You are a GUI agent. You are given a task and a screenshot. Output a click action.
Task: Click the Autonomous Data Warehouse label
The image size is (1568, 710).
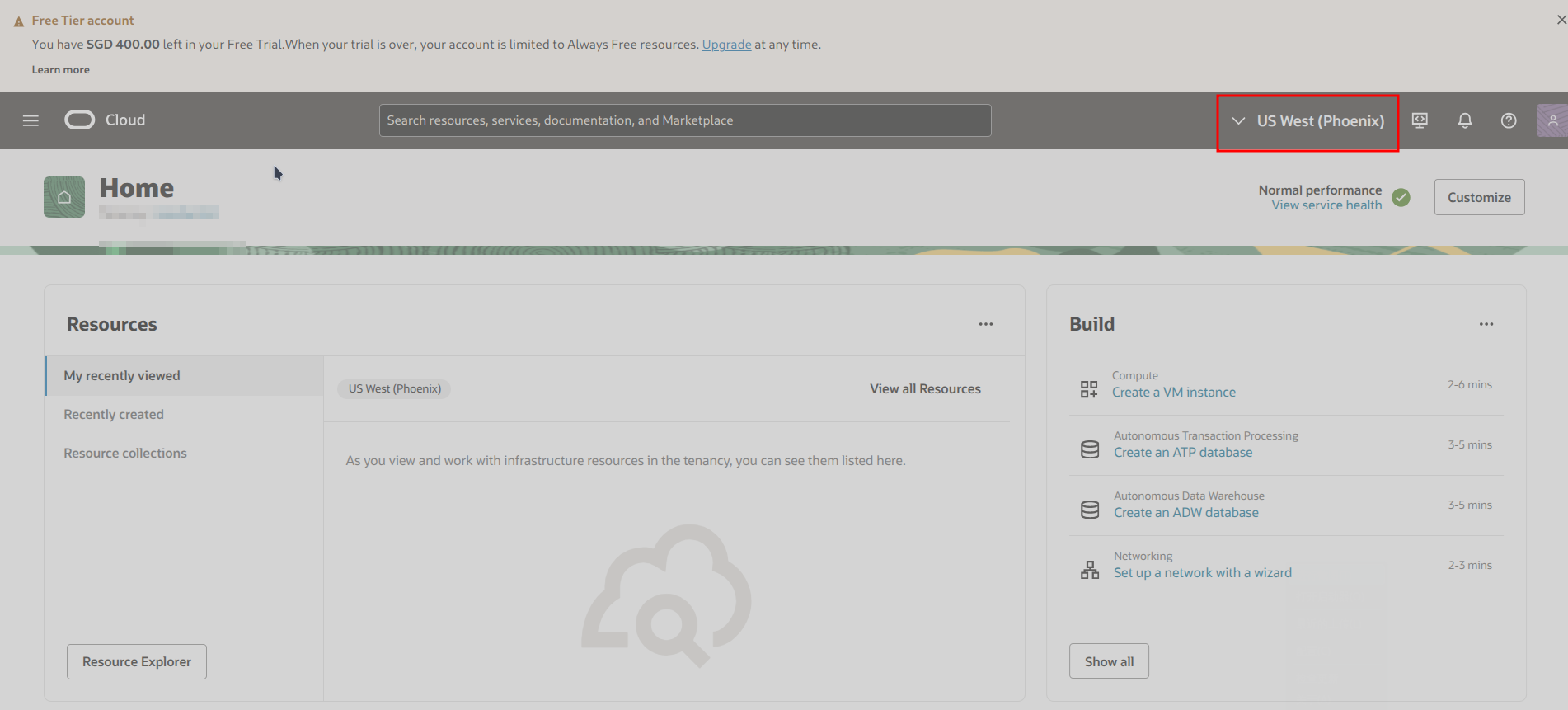pyautogui.click(x=1189, y=496)
